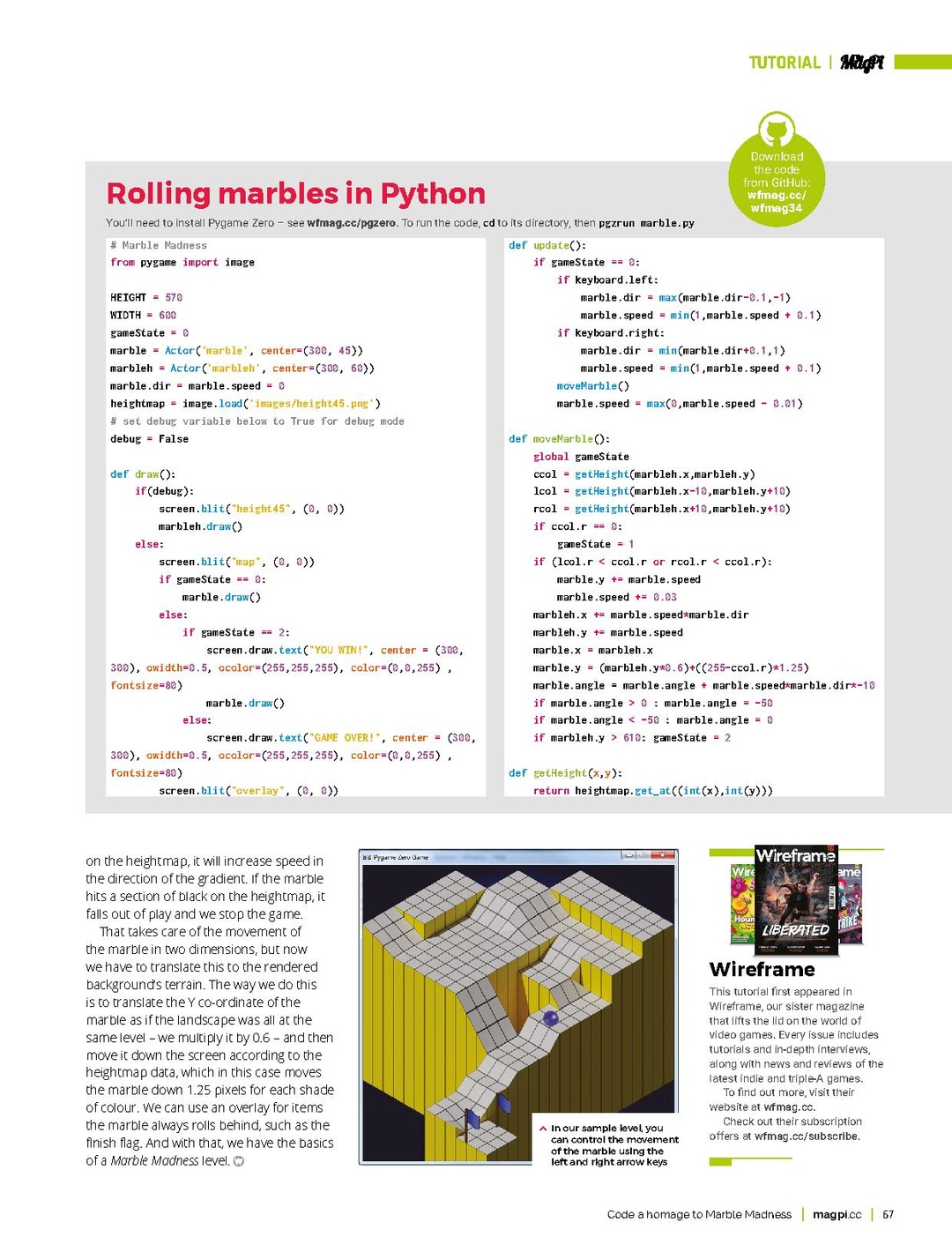
Task: Click the left blue finish flag
Action: coord(473,1119)
